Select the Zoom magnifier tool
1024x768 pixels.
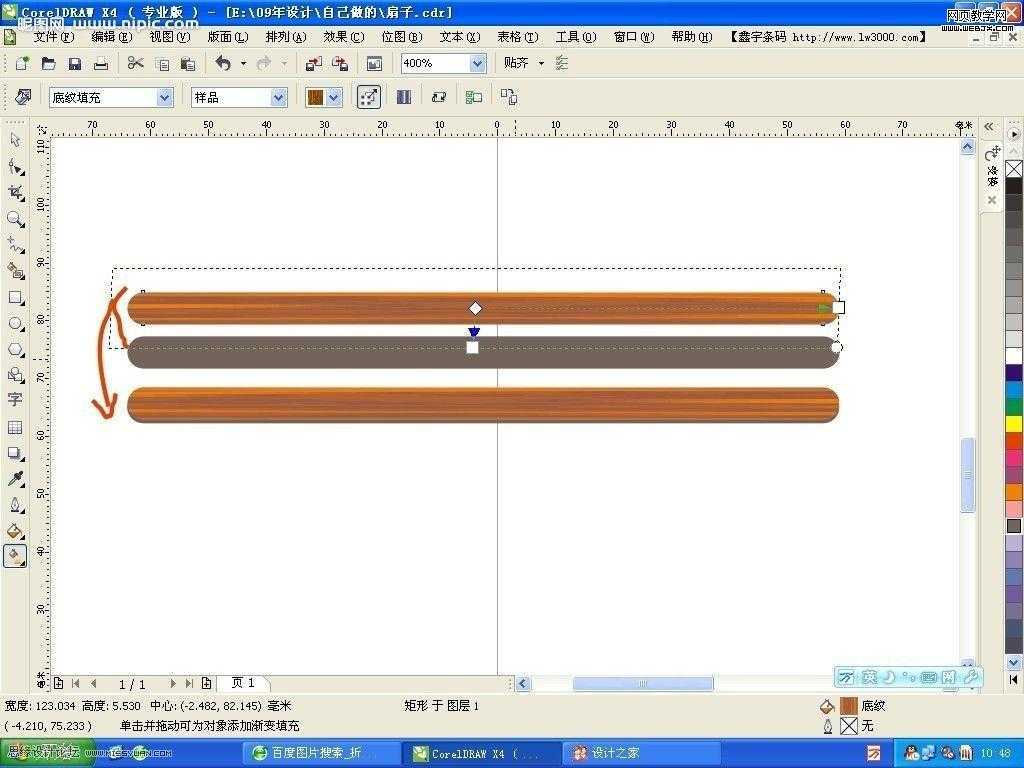pyautogui.click(x=15, y=219)
